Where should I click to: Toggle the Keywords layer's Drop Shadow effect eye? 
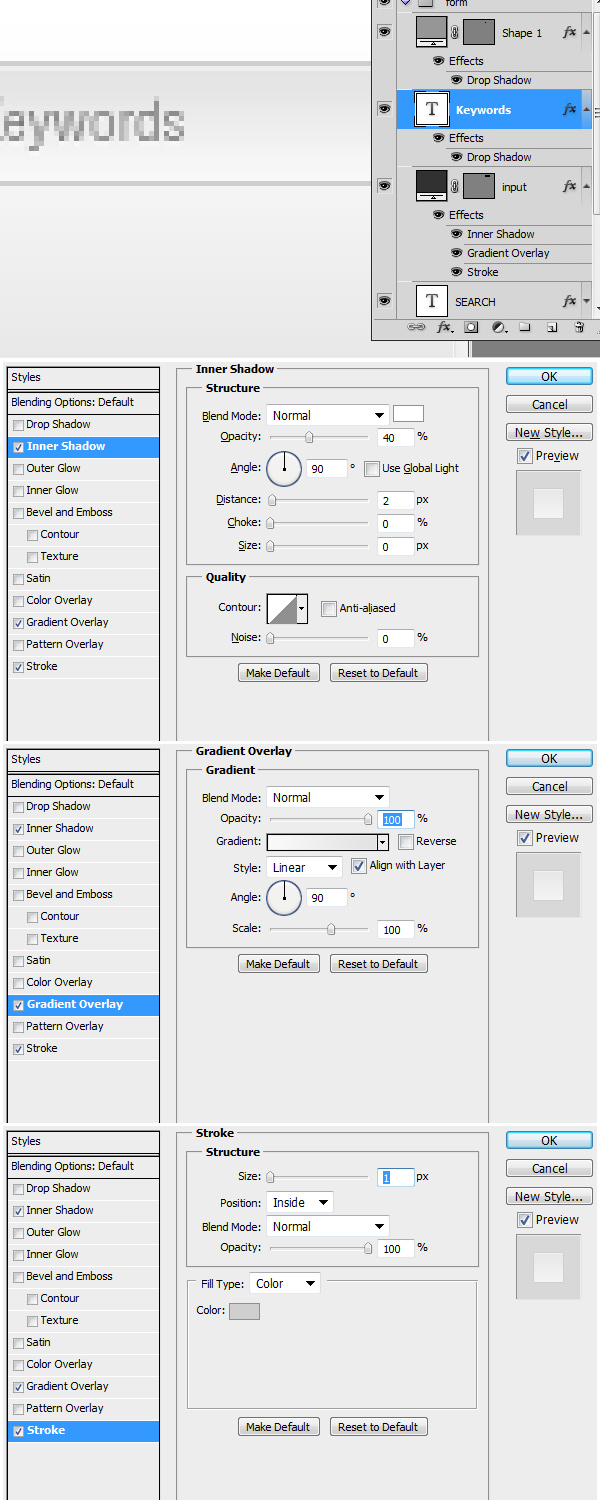(457, 157)
